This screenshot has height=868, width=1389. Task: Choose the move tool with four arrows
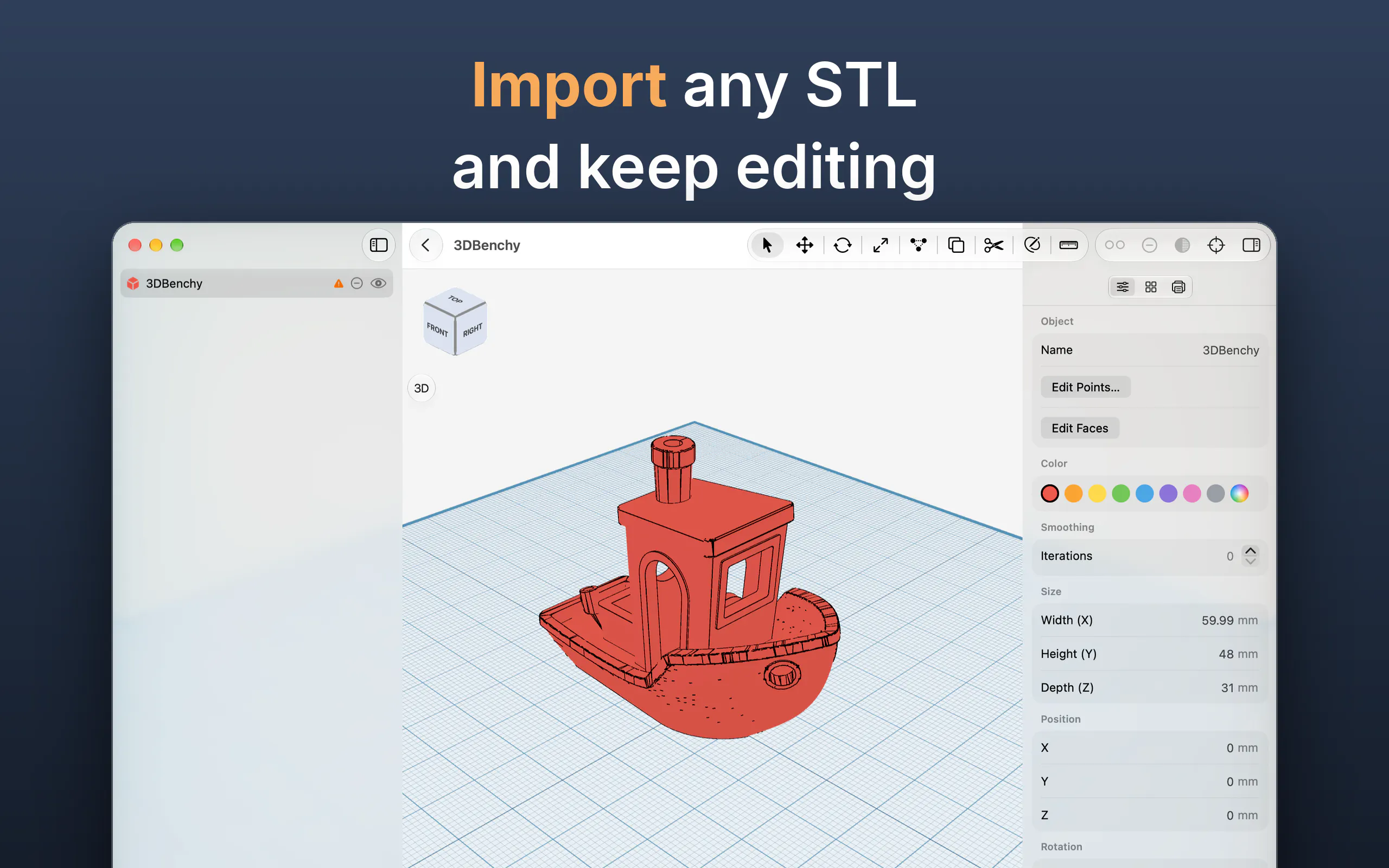(x=805, y=245)
